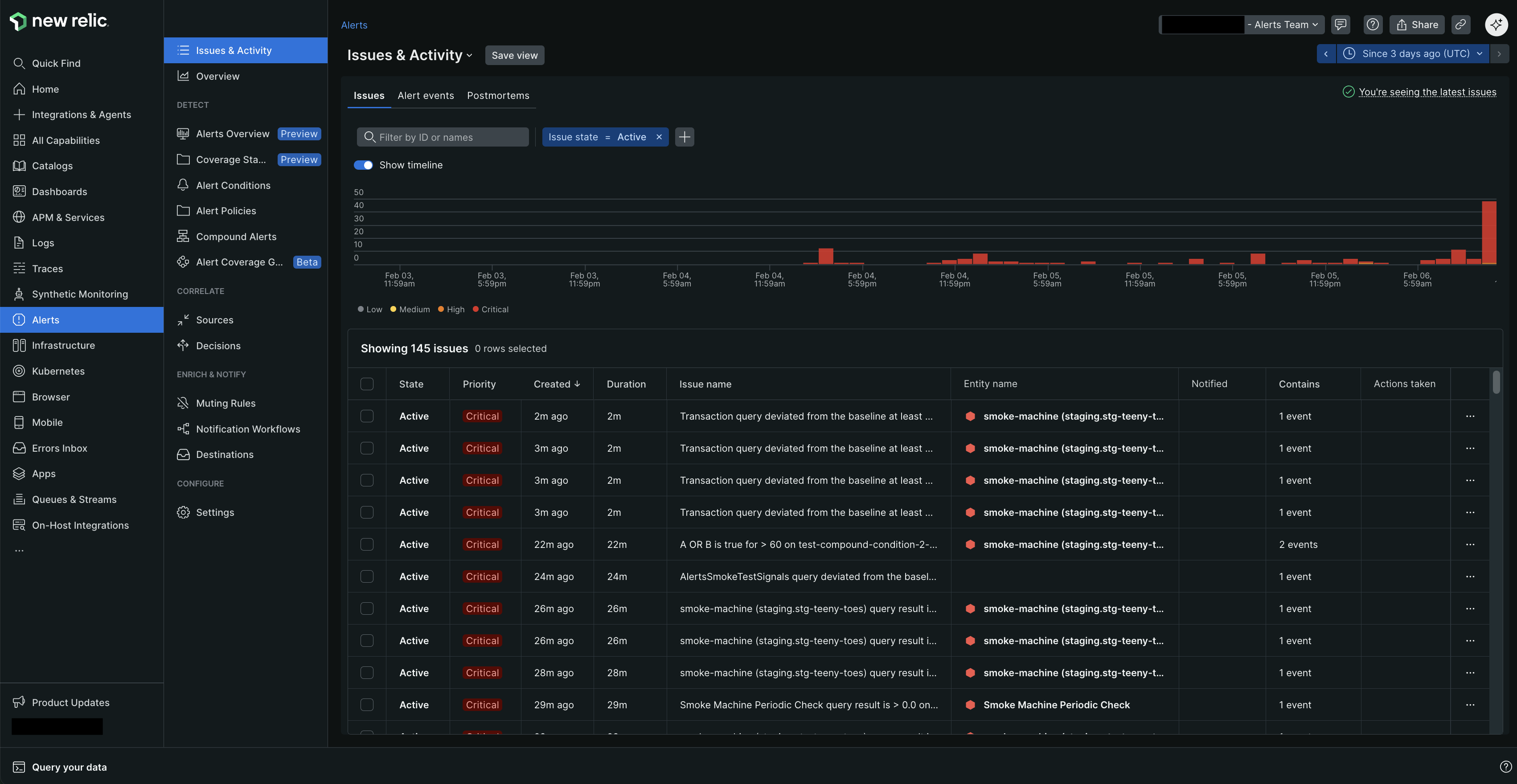
Task: Open the Postmortems tab
Action: (498, 95)
